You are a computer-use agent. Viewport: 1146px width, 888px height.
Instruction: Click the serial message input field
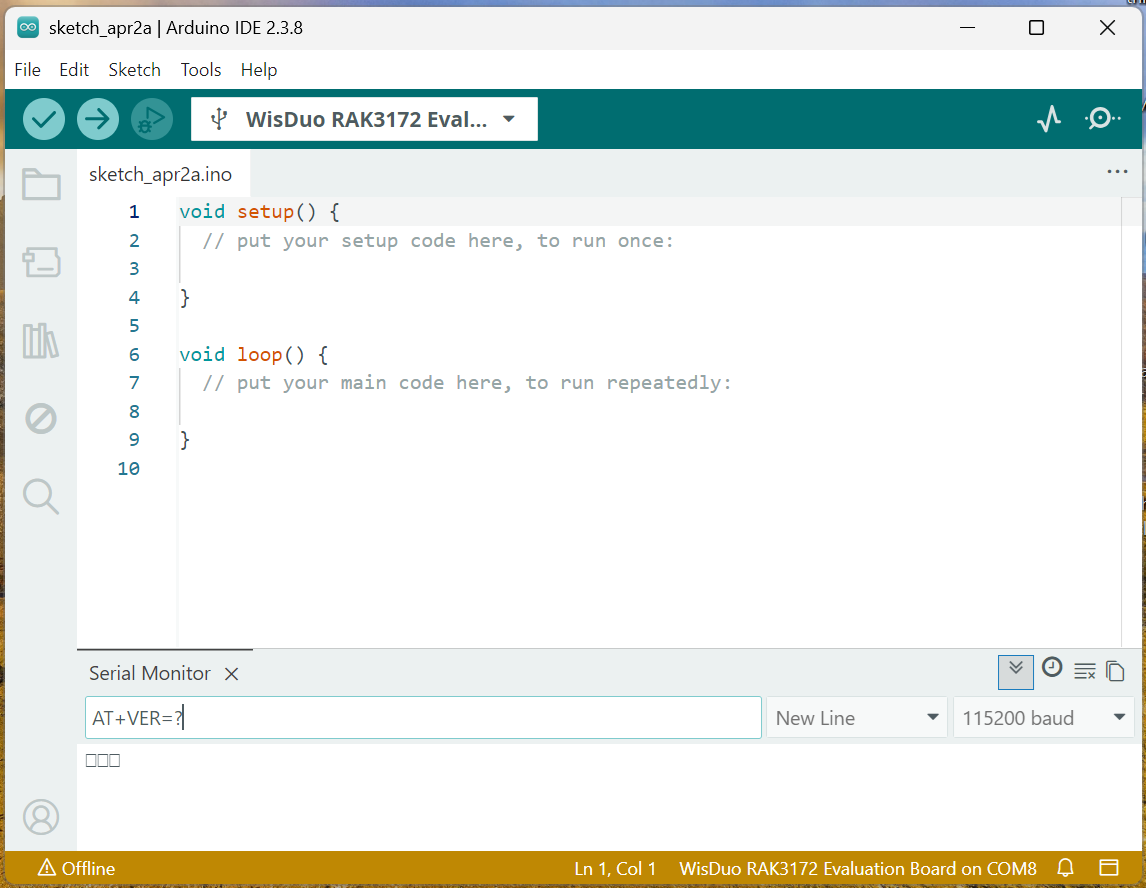(x=423, y=718)
